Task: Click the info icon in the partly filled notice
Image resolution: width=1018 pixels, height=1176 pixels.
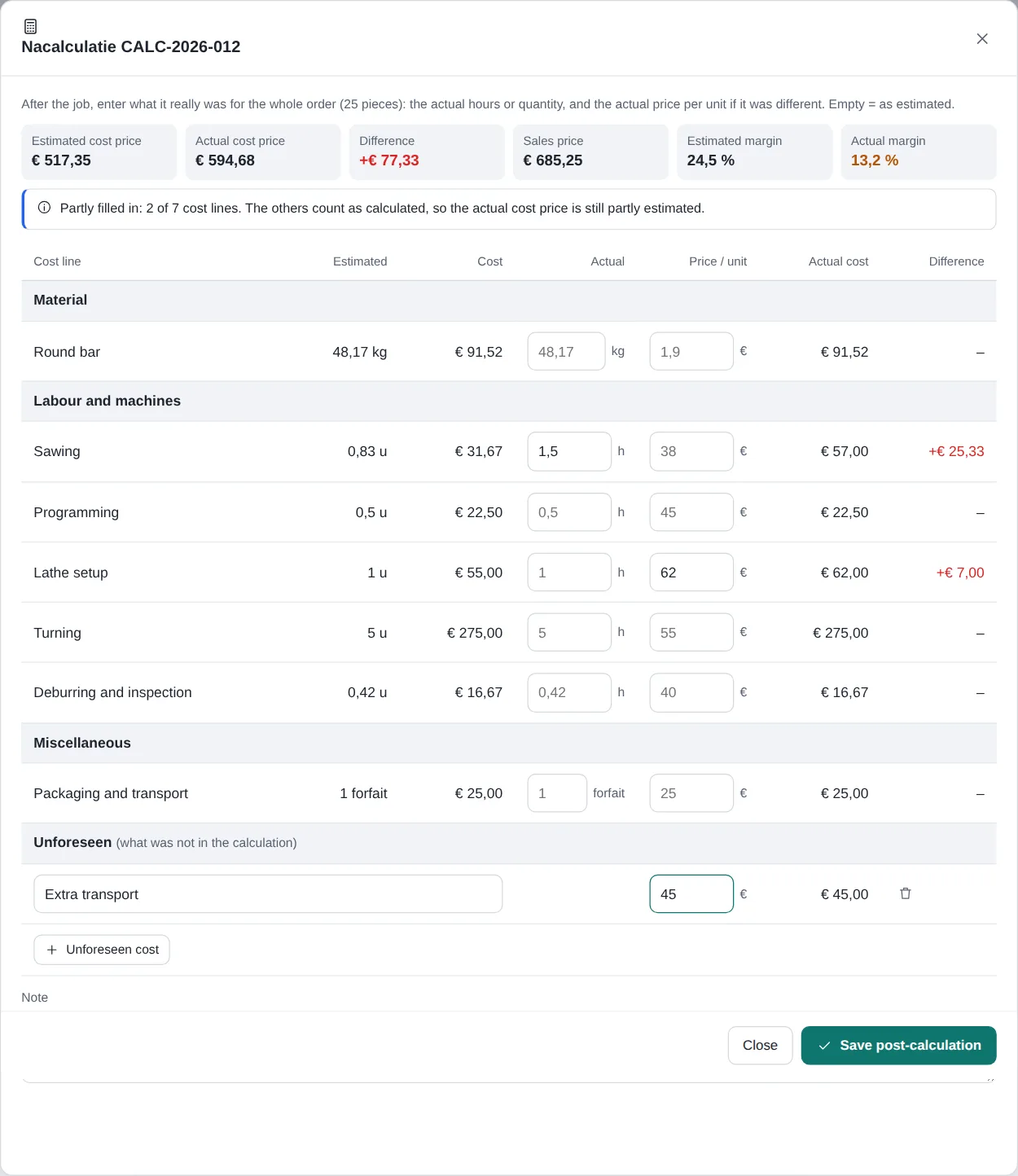Action: click(45, 208)
